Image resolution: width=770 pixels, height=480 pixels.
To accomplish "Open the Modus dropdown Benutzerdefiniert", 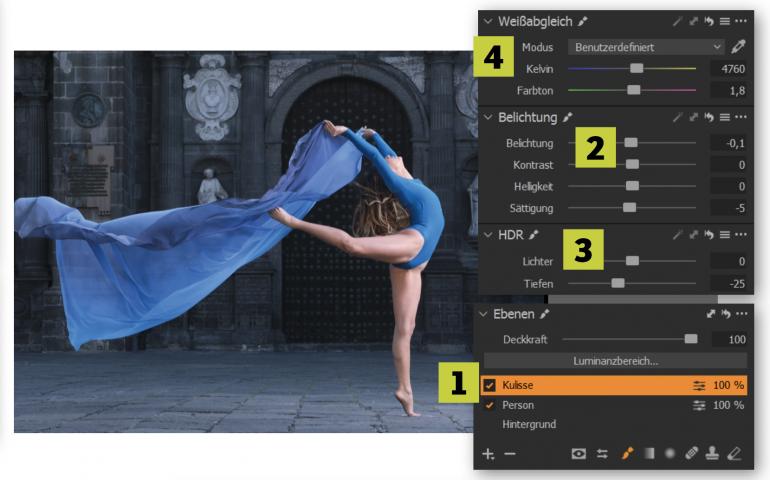I will [645, 46].
